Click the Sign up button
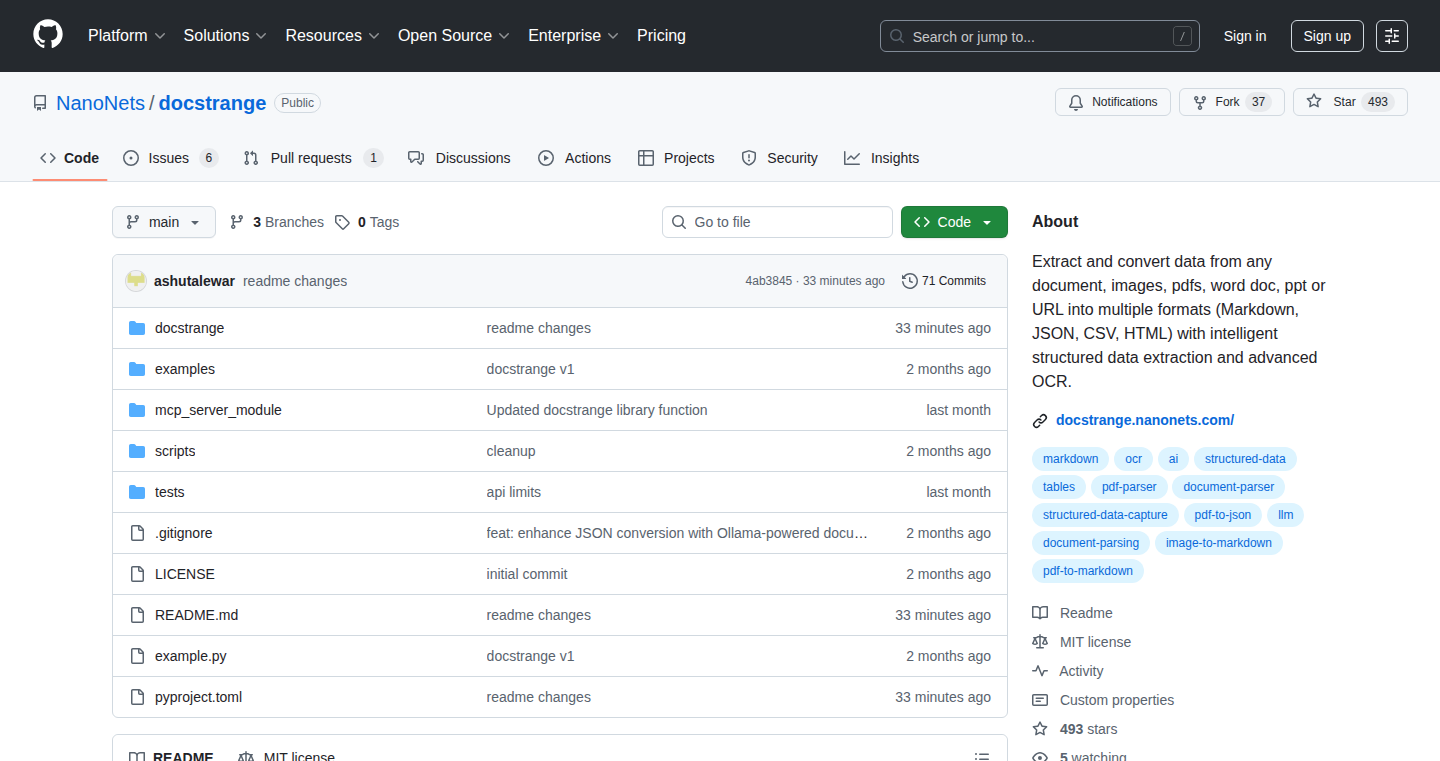 click(1327, 36)
